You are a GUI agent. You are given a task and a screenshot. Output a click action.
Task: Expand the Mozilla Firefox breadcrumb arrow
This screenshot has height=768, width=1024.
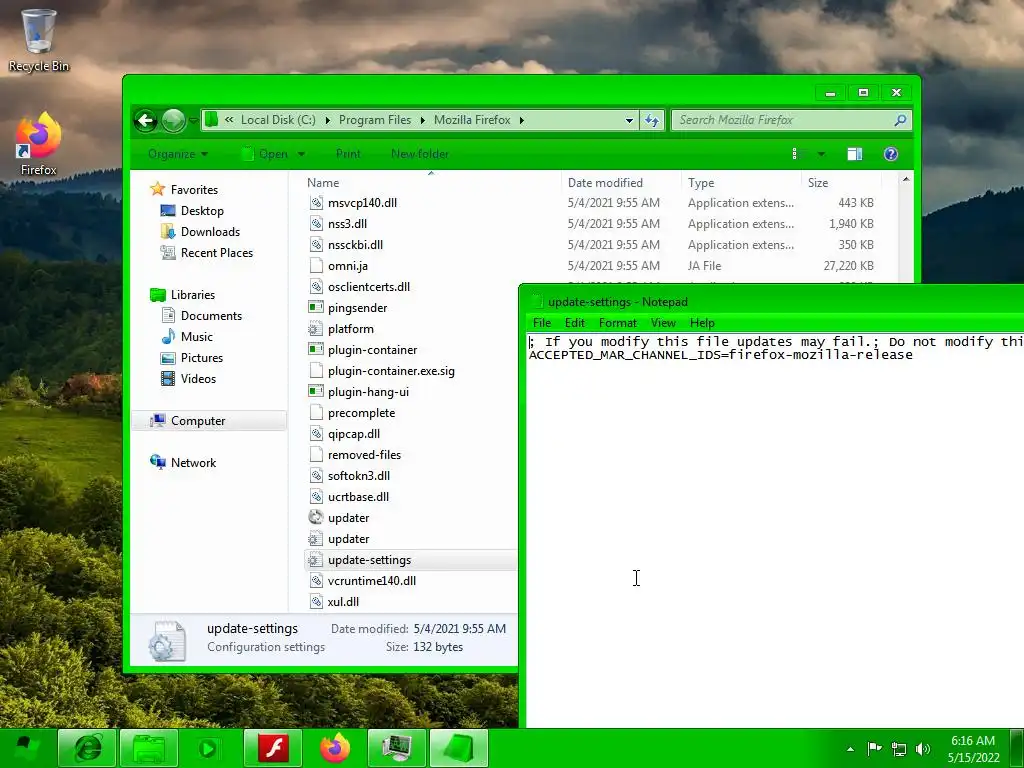pos(521,120)
